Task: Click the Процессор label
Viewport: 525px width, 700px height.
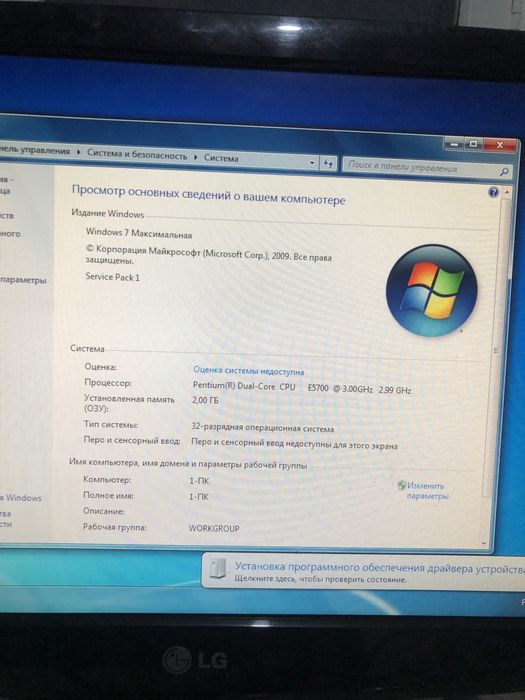Action: click(108, 383)
